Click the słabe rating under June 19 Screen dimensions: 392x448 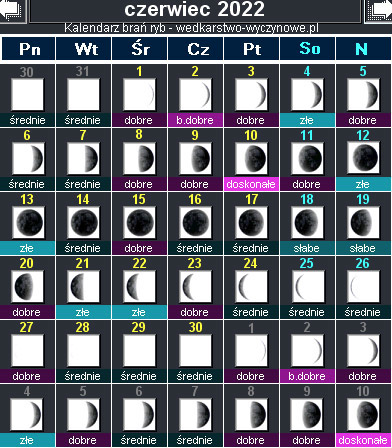(363, 248)
